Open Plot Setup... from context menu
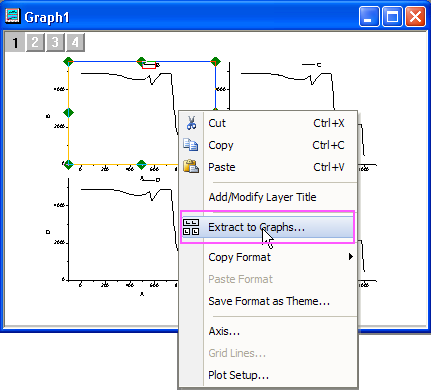The image size is (431, 390). pyautogui.click(x=238, y=375)
